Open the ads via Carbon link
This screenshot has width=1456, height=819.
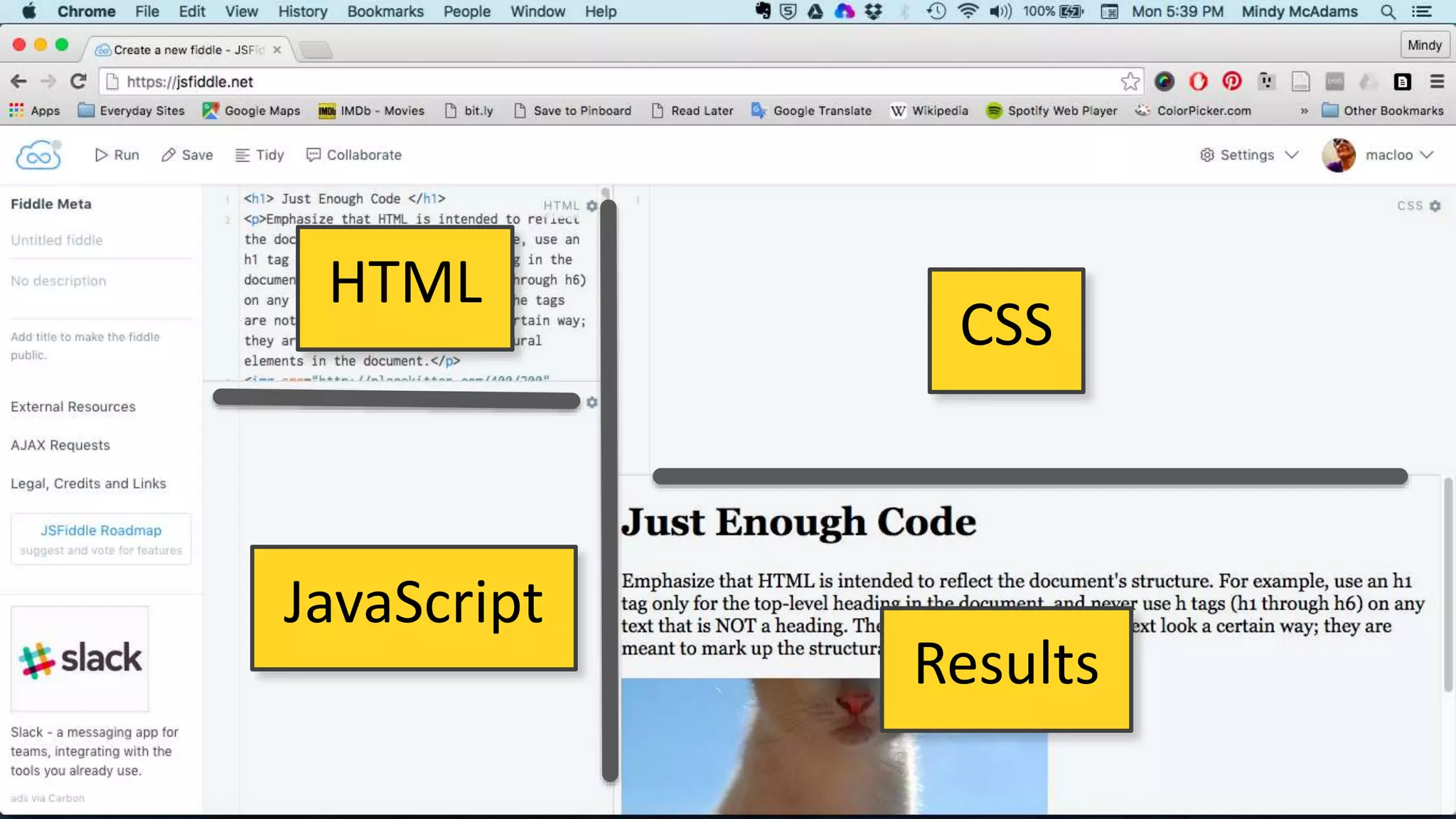click(x=48, y=798)
